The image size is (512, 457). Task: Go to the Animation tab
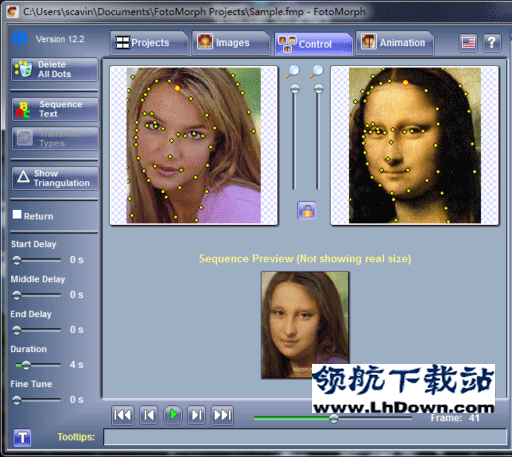tap(395, 43)
